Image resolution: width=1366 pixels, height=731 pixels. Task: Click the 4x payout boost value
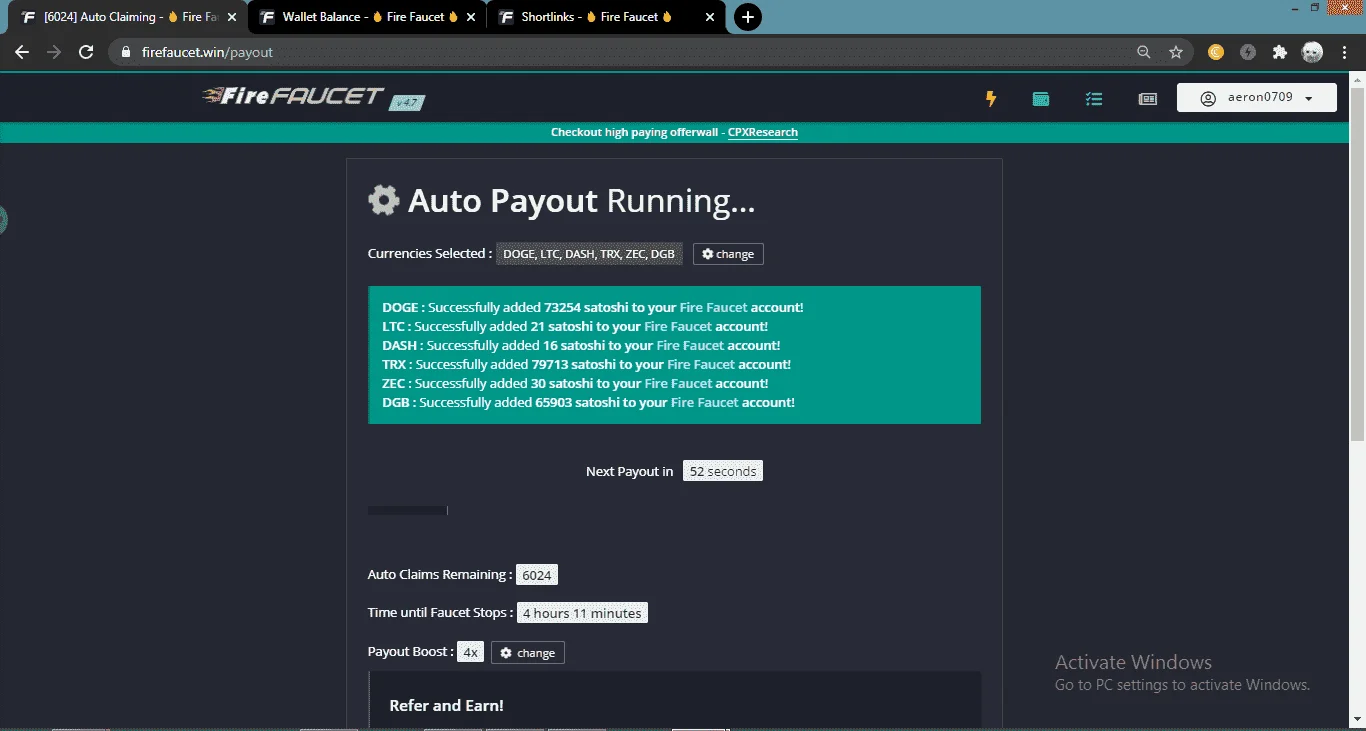tap(470, 652)
